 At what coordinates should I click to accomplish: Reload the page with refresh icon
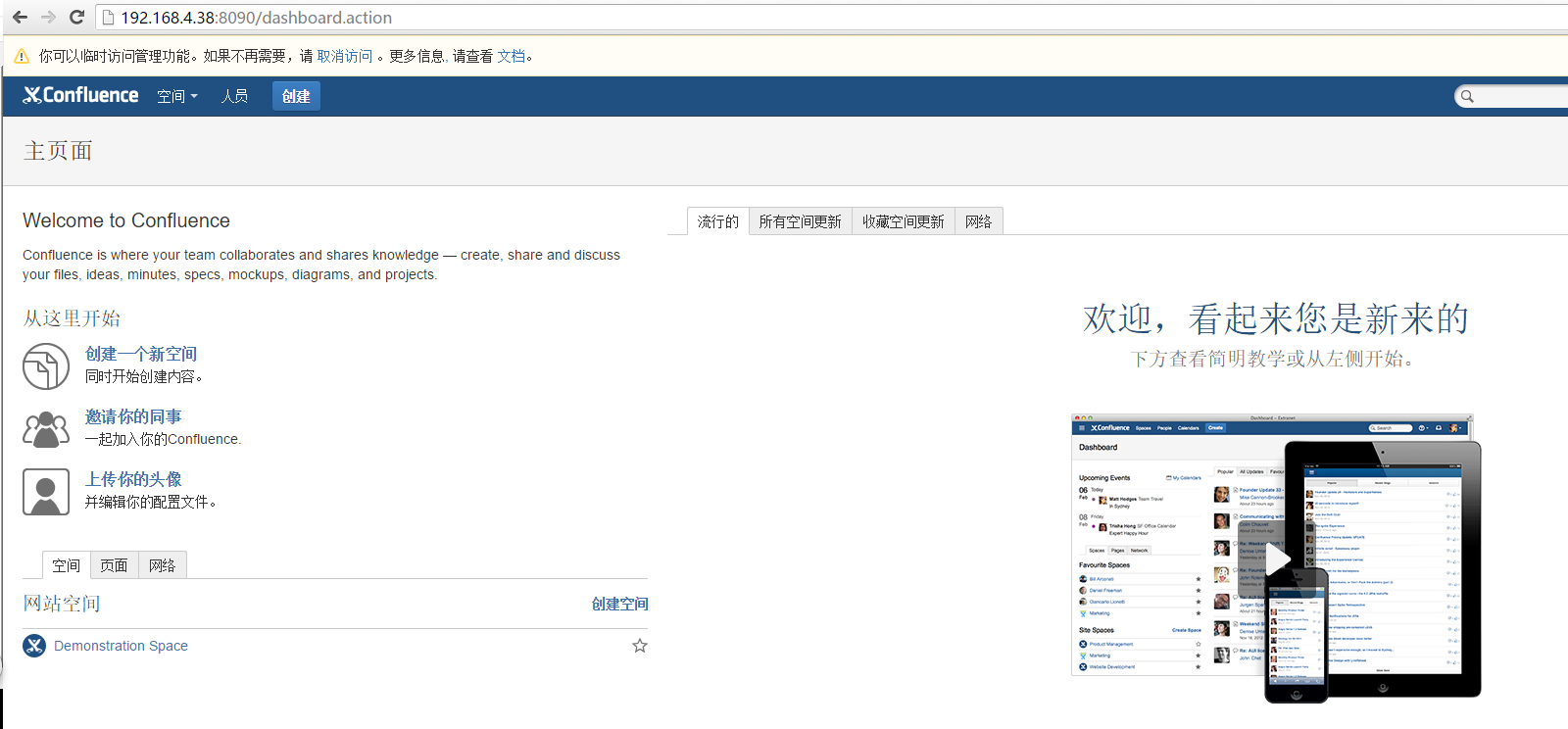pyautogui.click(x=76, y=18)
